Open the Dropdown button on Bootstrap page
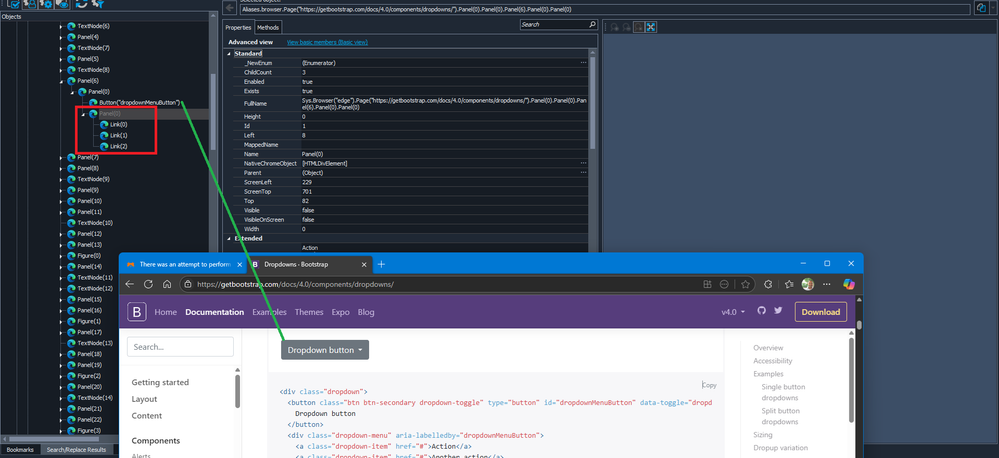The image size is (999, 458). point(325,350)
